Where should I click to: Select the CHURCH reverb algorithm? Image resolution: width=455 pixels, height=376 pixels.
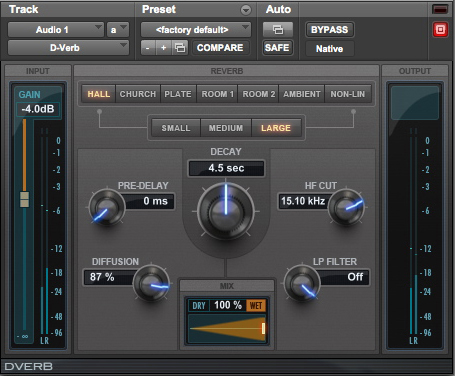tap(138, 94)
